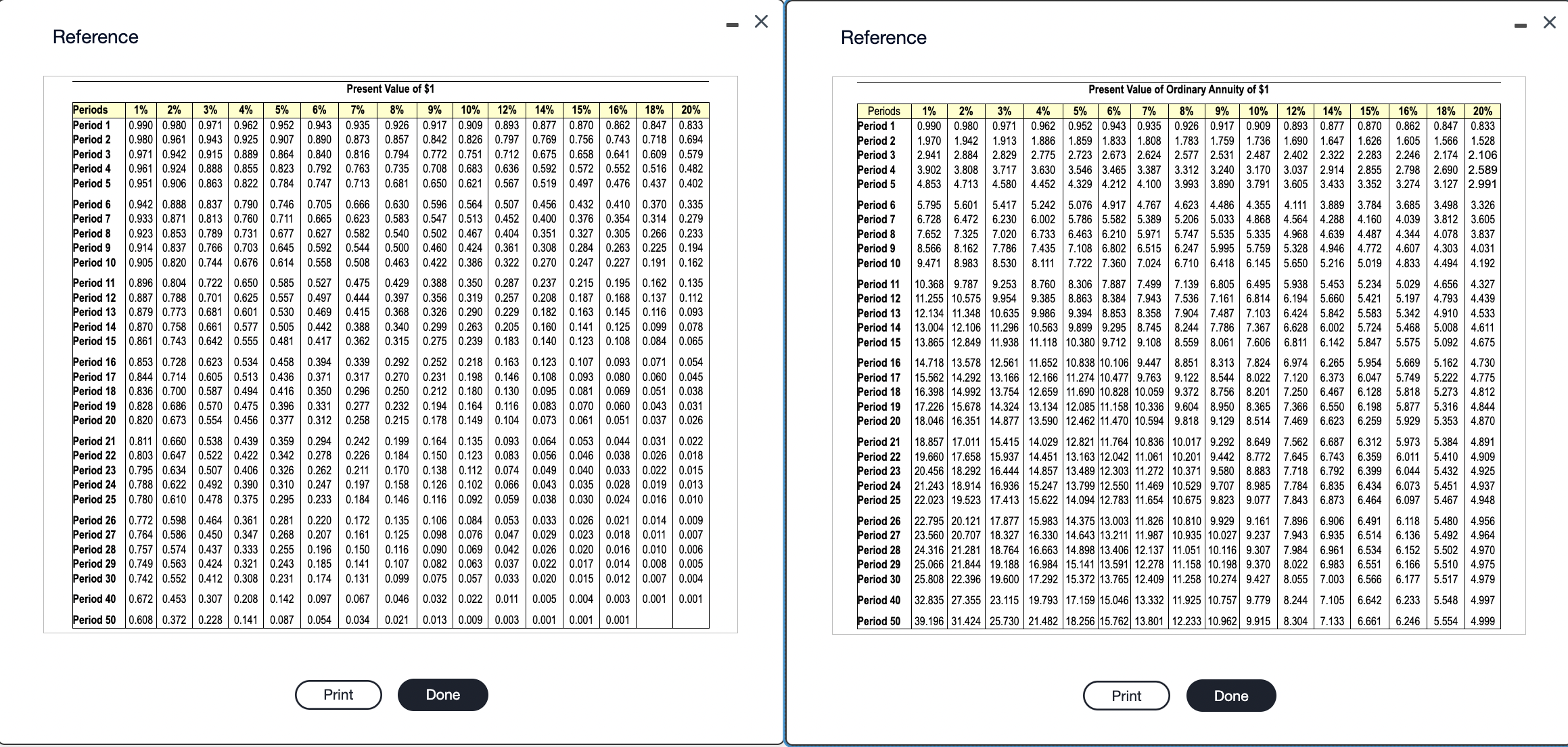Click the Present Value of $1 table title

(x=391, y=88)
